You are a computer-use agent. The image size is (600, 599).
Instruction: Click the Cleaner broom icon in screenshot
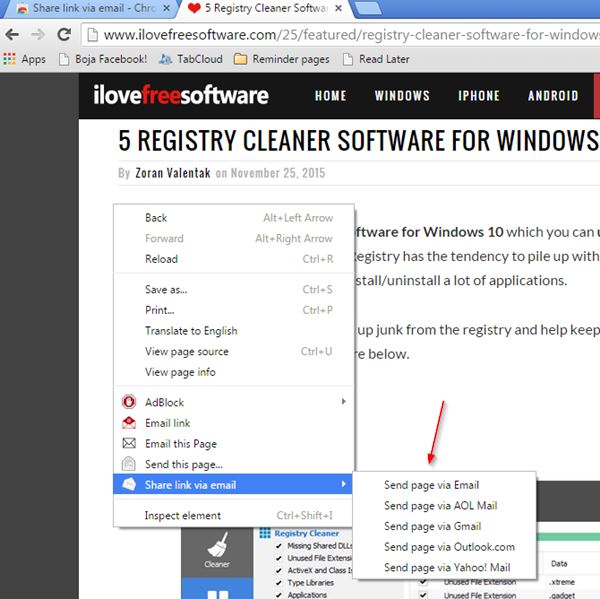point(218,545)
